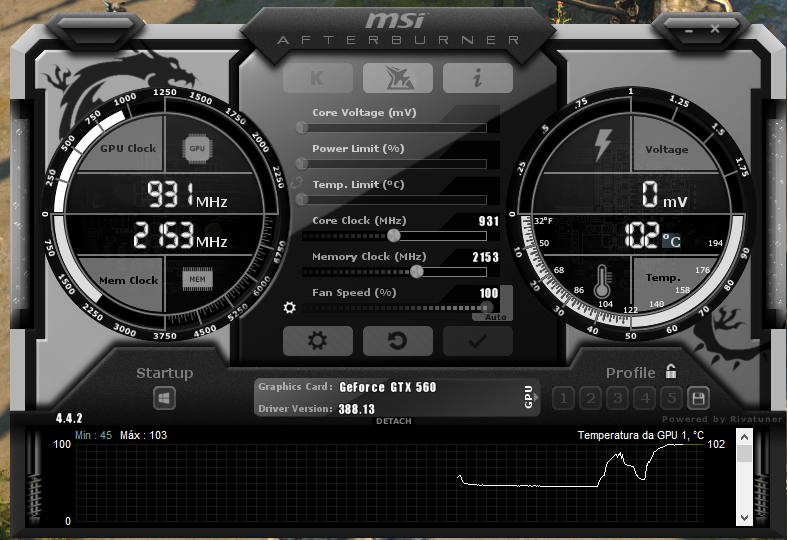This screenshot has width=788, height=540.
Task: Toggle Auto fan speed button
Action: pyautogui.click(x=496, y=317)
